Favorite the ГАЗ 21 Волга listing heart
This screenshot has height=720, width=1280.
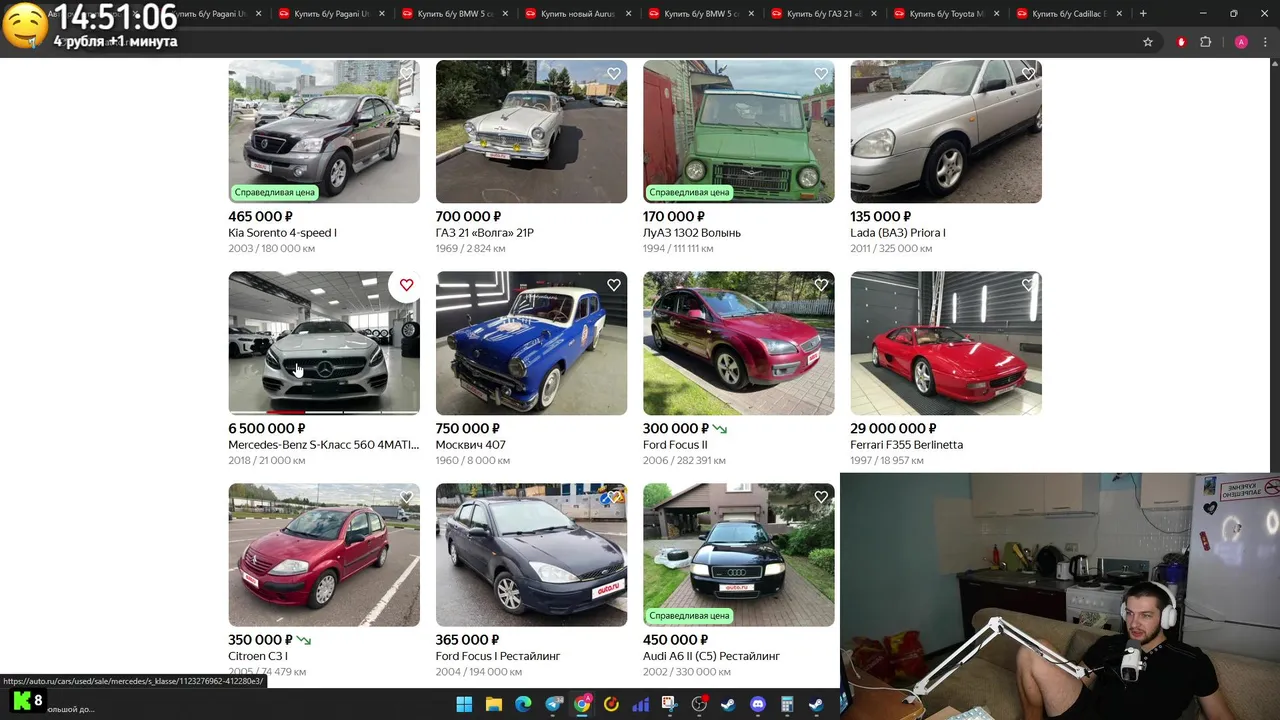614,74
